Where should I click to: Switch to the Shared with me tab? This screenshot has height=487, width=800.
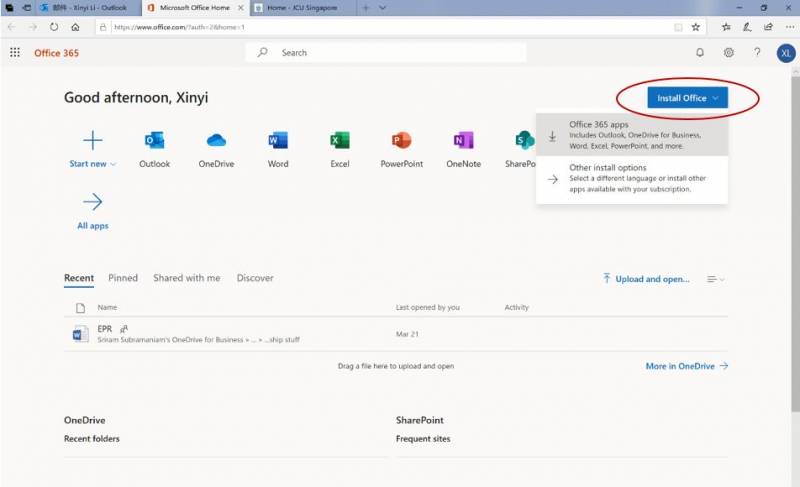(186, 278)
